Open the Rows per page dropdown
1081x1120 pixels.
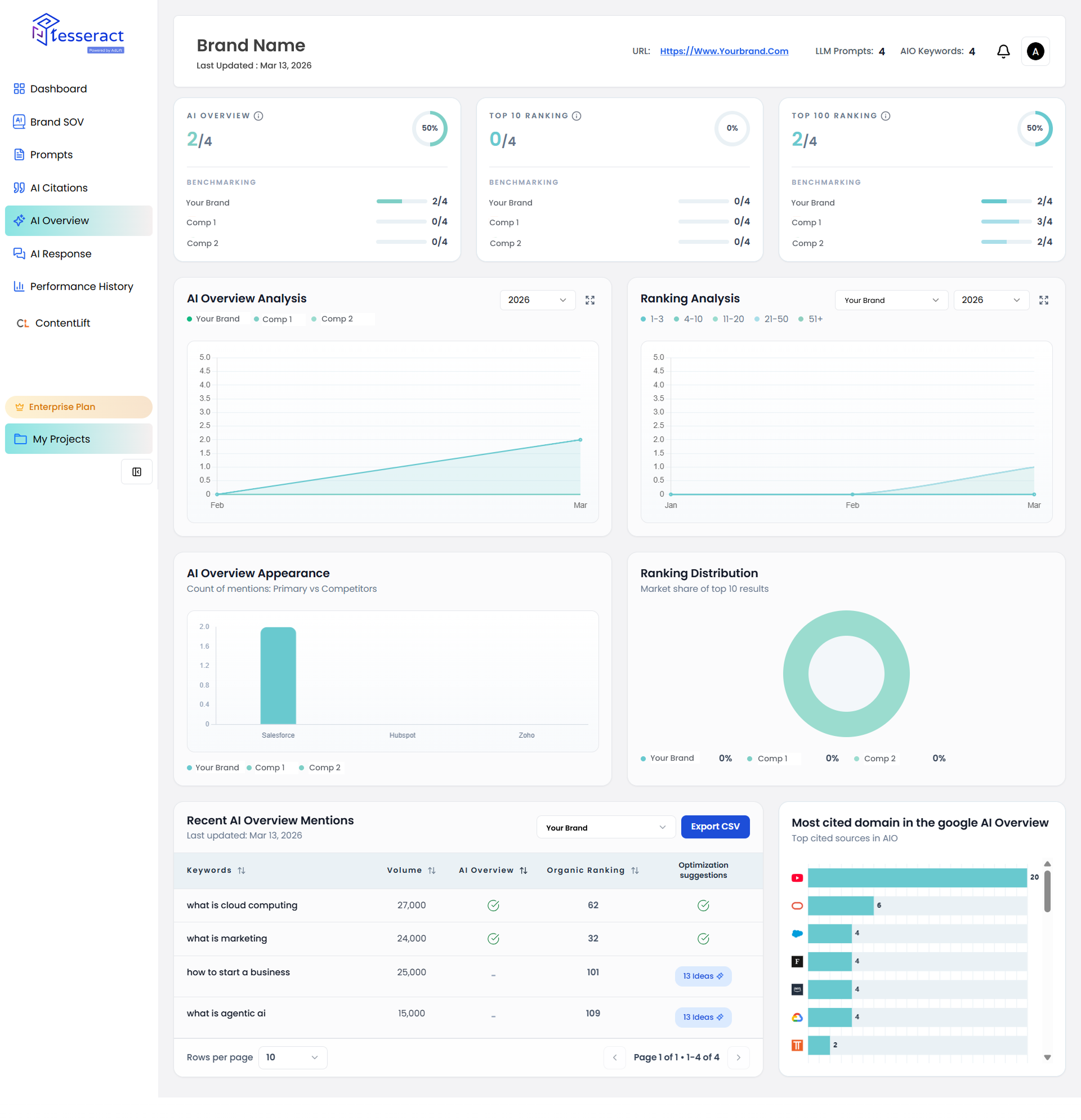pyautogui.click(x=292, y=1057)
